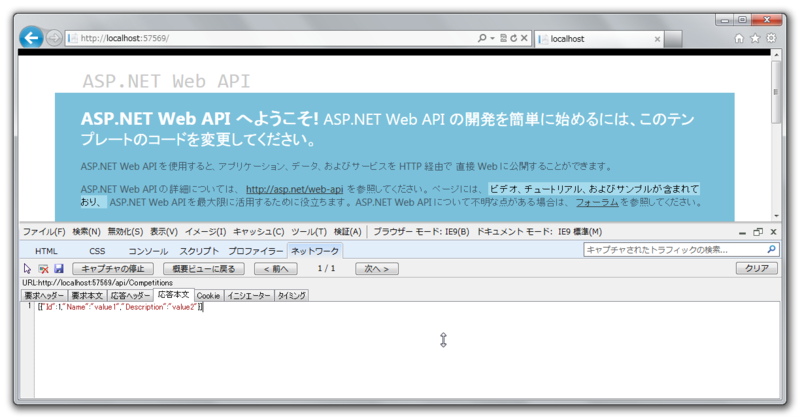The height and width of the screenshot is (418, 800).
Task: Activate the select element by click arrow icon
Action: (x=28, y=268)
